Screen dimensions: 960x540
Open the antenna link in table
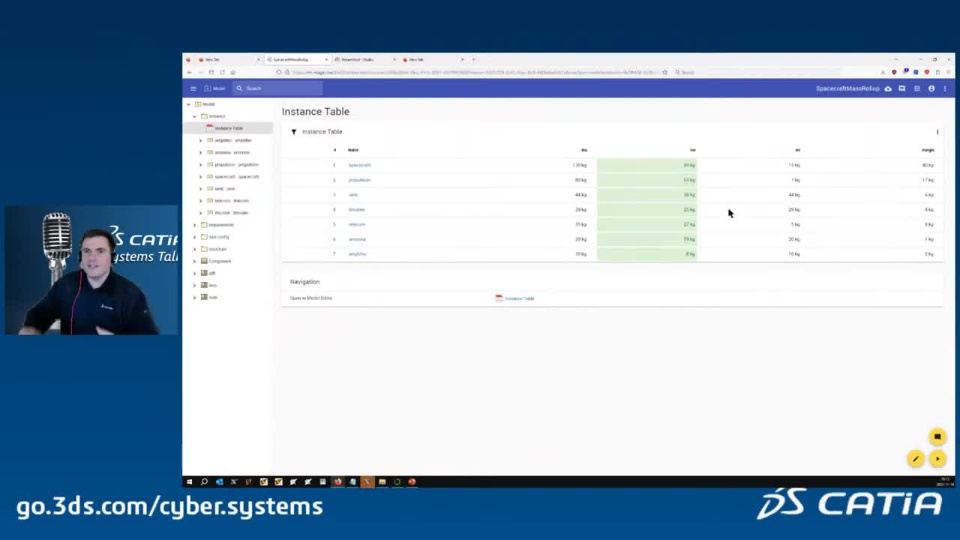point(357,239)
